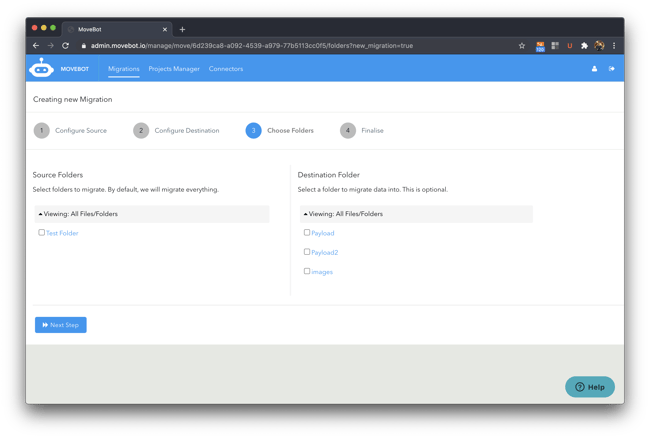
Task: Open Chrome's three-dot menu
Action: [x=614, y=45]
